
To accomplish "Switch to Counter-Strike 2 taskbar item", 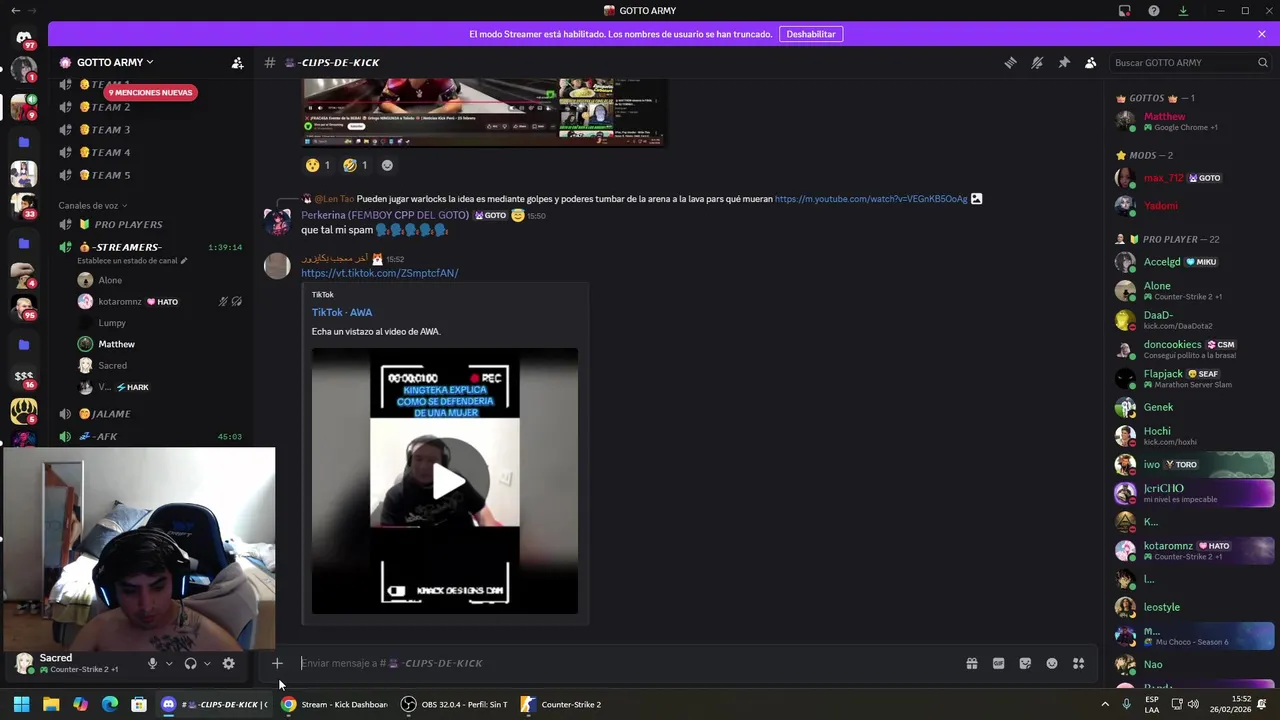I will coord(562,704).
